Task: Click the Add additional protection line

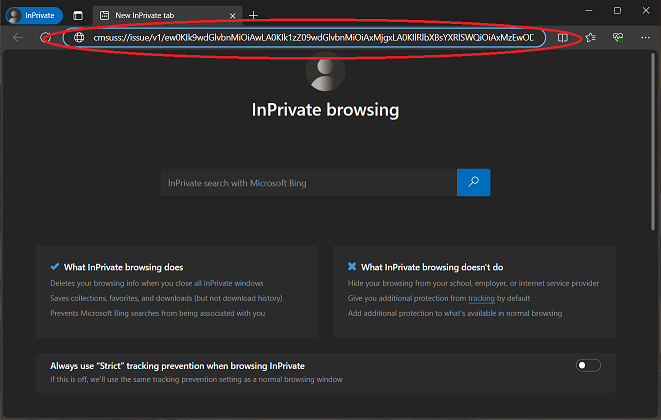Action: click(x=455, y=313)
